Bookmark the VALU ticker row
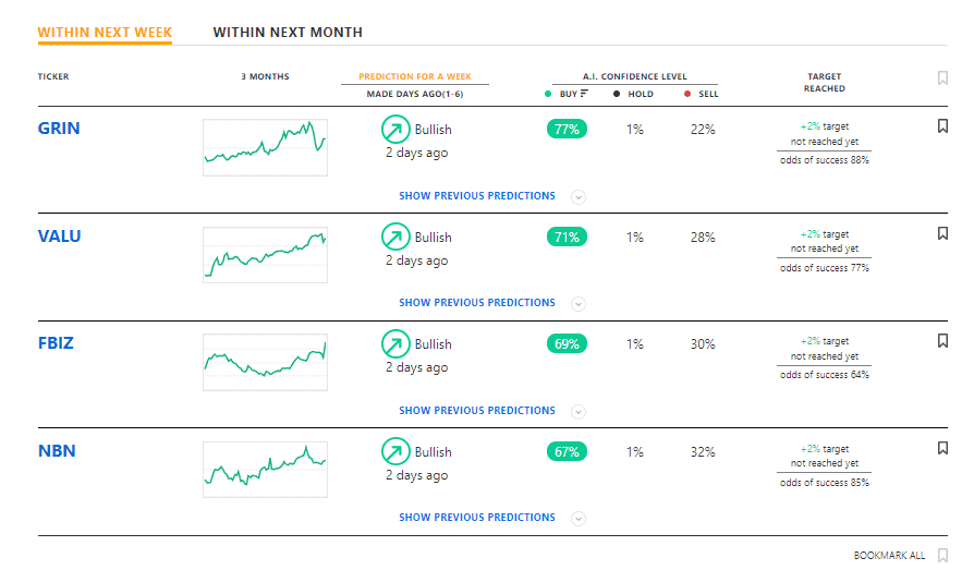974x583 pixels. [x=942, y=234]
